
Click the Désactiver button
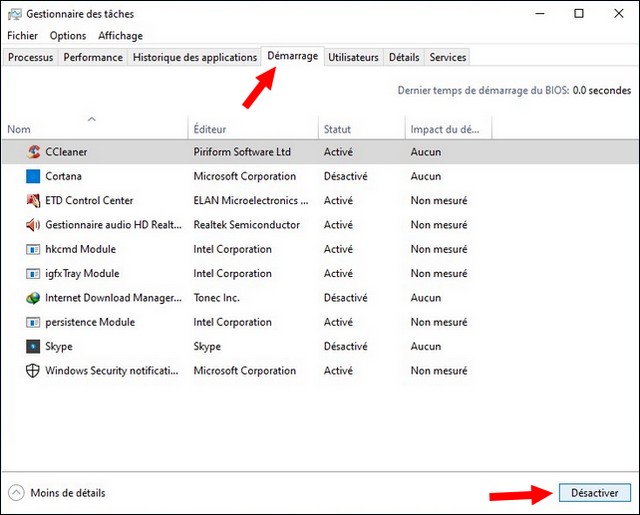(x=595, y=493)
